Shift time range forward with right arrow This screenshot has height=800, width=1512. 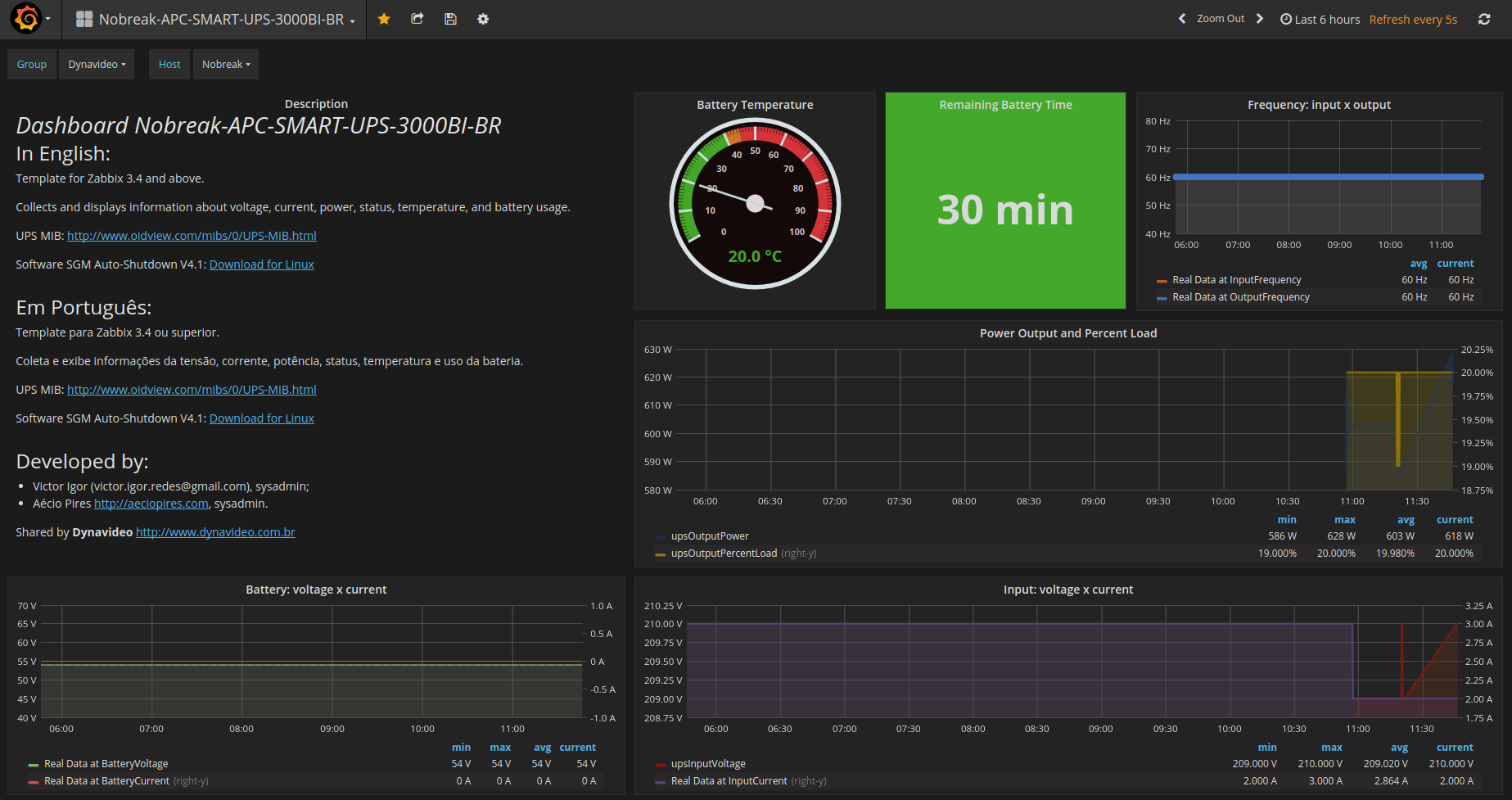[1260, 19]
